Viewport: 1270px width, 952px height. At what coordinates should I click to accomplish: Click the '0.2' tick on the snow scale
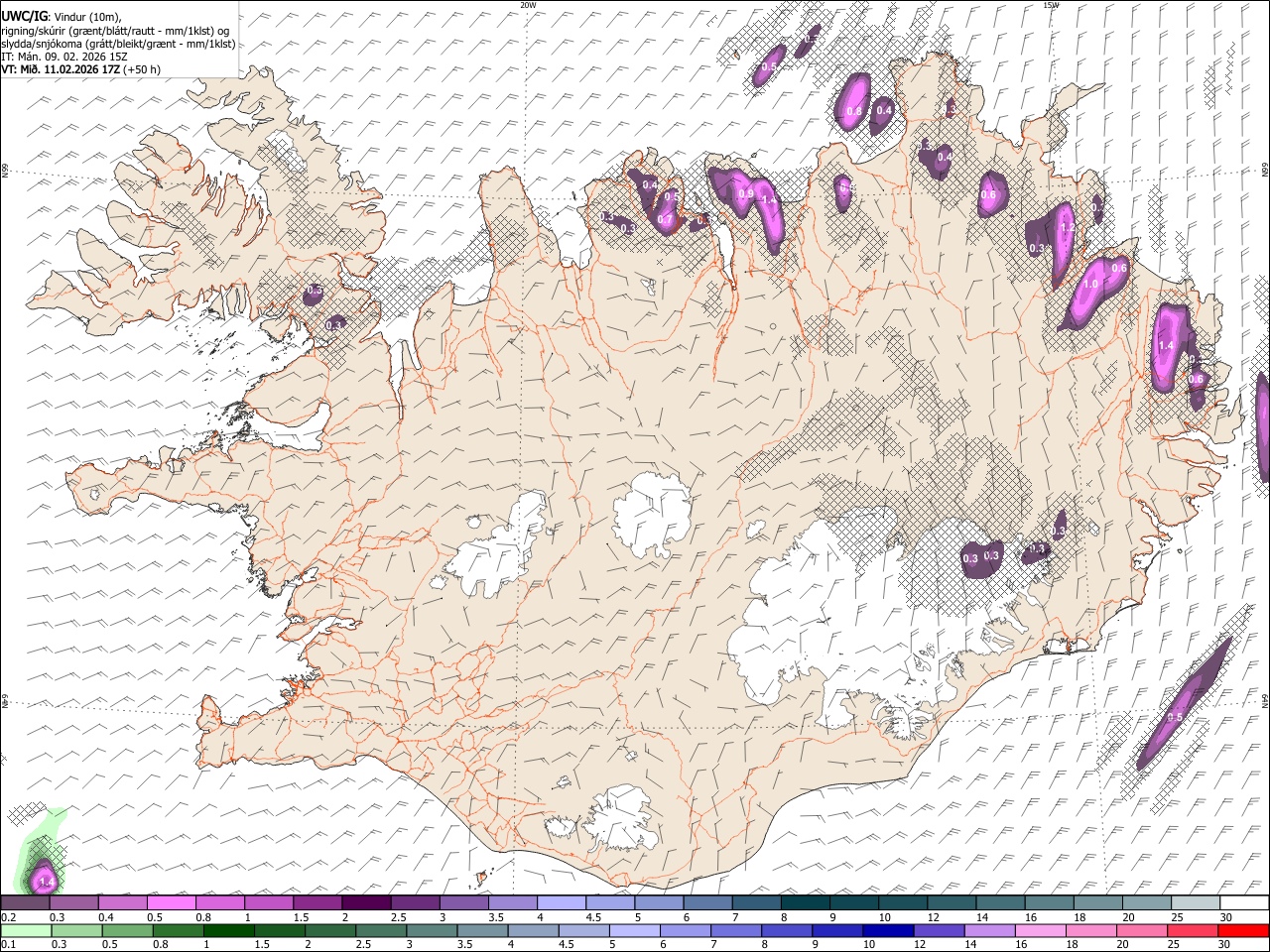pos(7,917)
